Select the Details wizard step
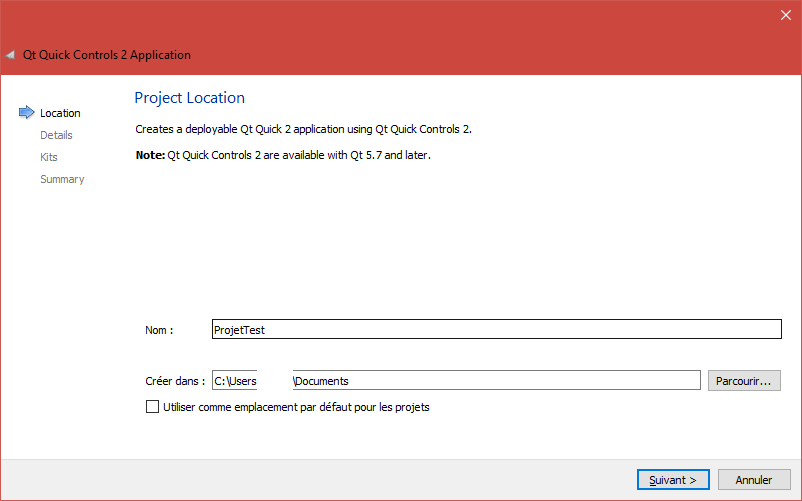The height and width of the screenshot is (501, 802). [56, 135]
